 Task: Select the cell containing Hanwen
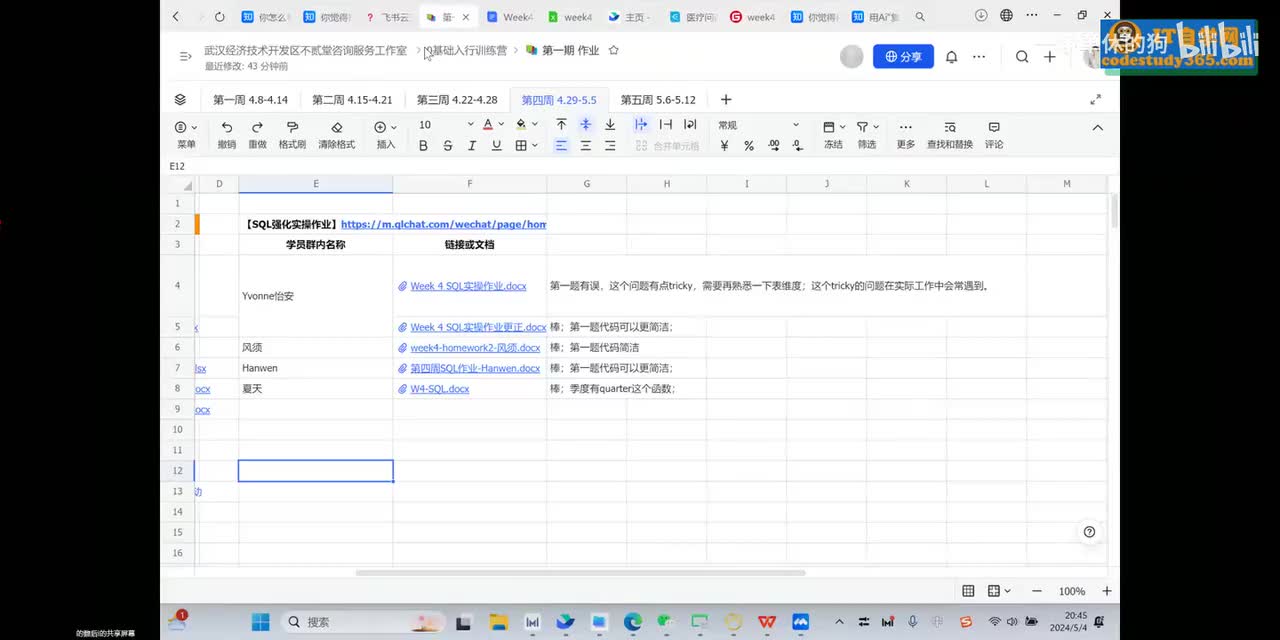pos(316,368)
